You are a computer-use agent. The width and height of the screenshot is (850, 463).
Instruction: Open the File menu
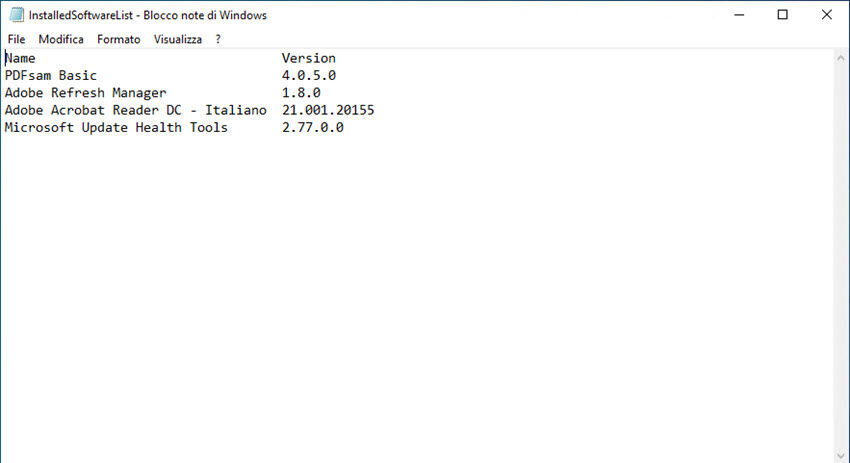click(16, 39)
